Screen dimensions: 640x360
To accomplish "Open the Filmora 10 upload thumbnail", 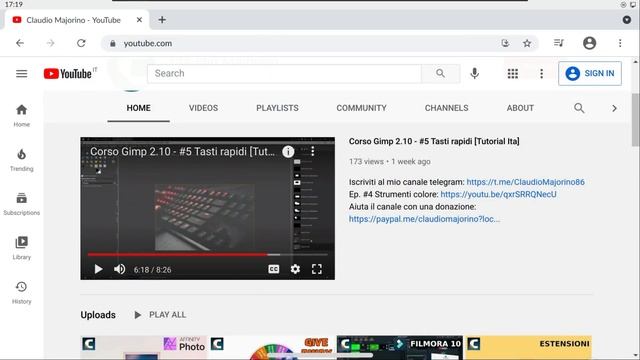I will click(400, 347).
